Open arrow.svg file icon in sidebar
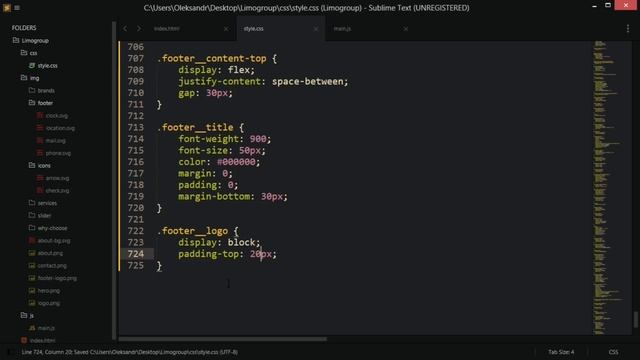Image resolution: width=640 pixels, height=360 pixels. 40,178
